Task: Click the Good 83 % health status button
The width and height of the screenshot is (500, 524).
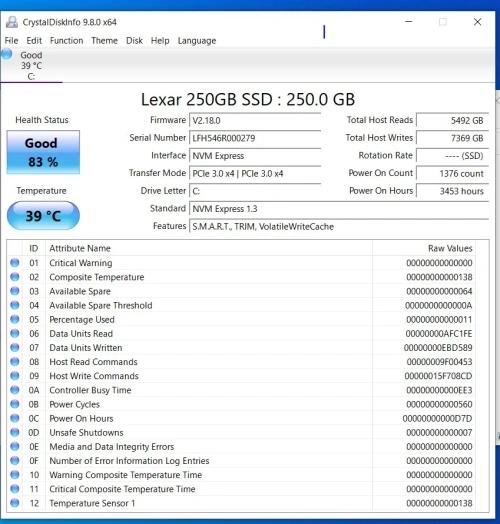Action: coord(43,152)
